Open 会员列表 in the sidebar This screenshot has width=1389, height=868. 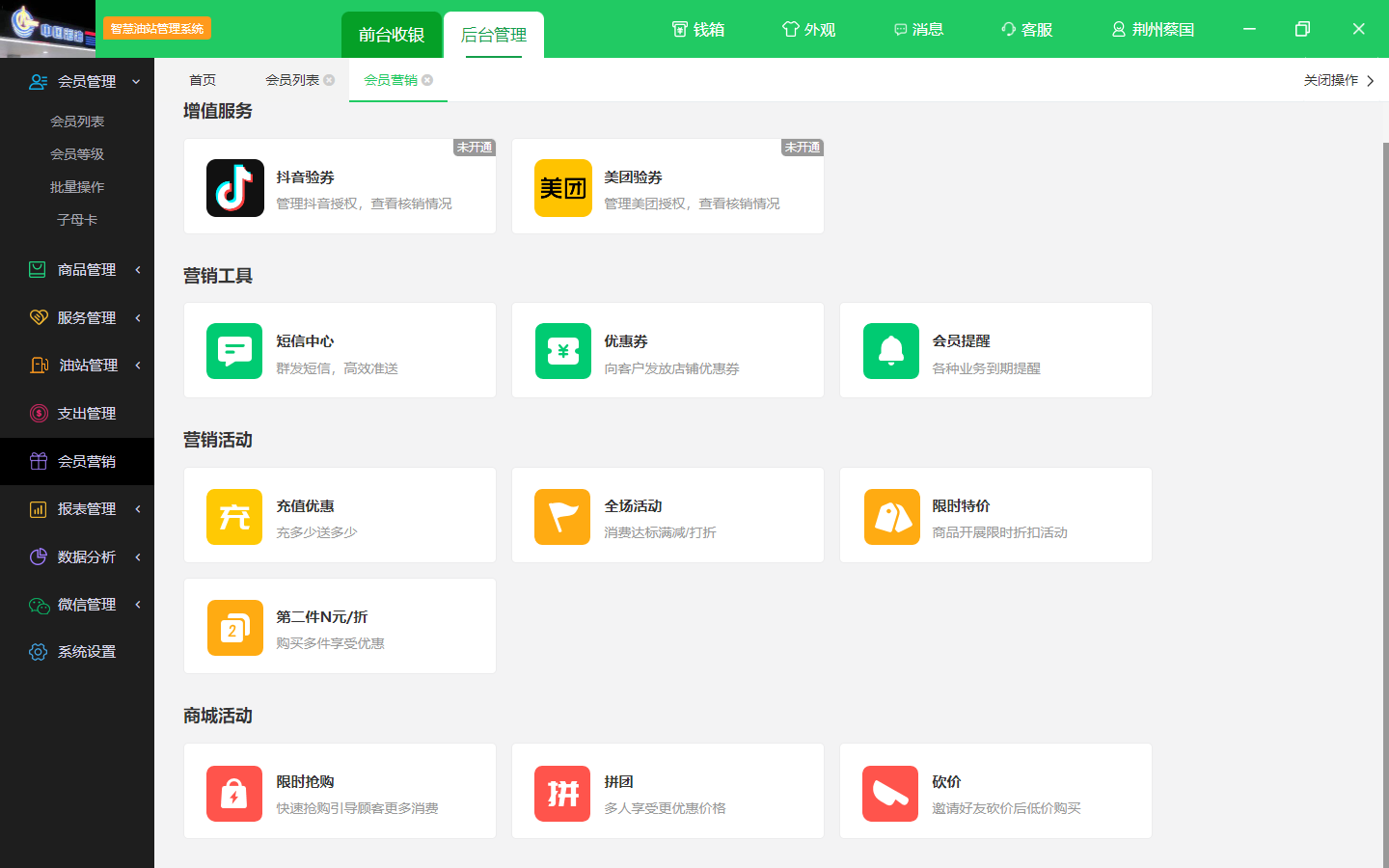(x=77, y=122)
